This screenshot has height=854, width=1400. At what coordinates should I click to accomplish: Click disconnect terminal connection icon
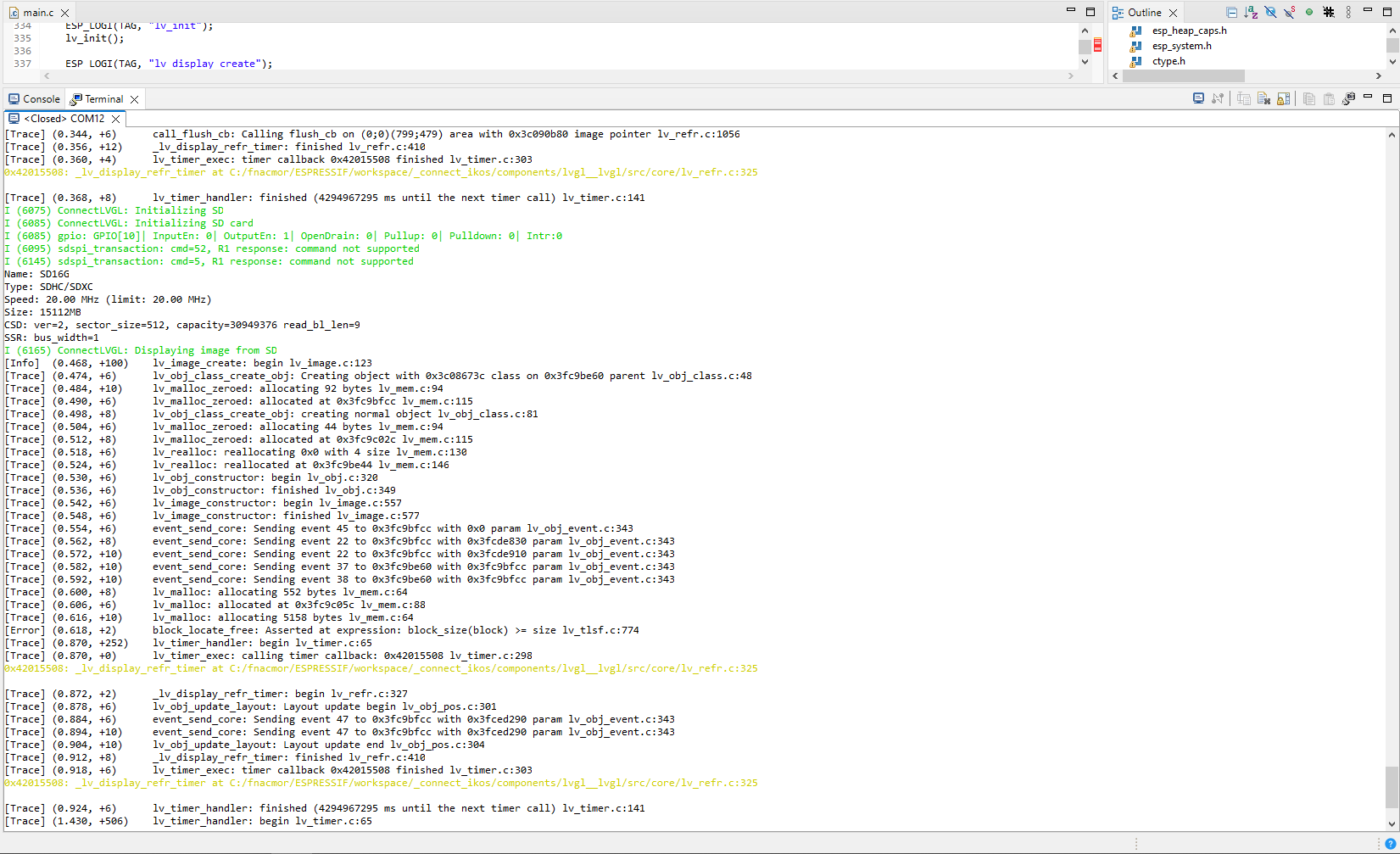click(1218, 98)
